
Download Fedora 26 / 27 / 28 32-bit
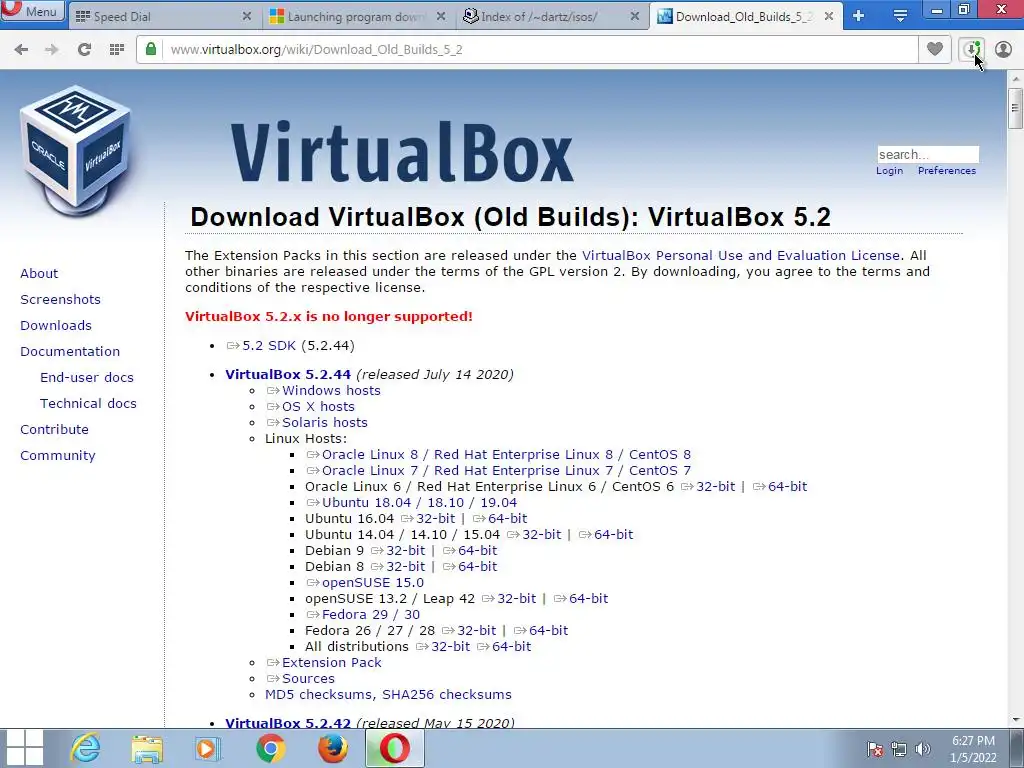(469, 630)
